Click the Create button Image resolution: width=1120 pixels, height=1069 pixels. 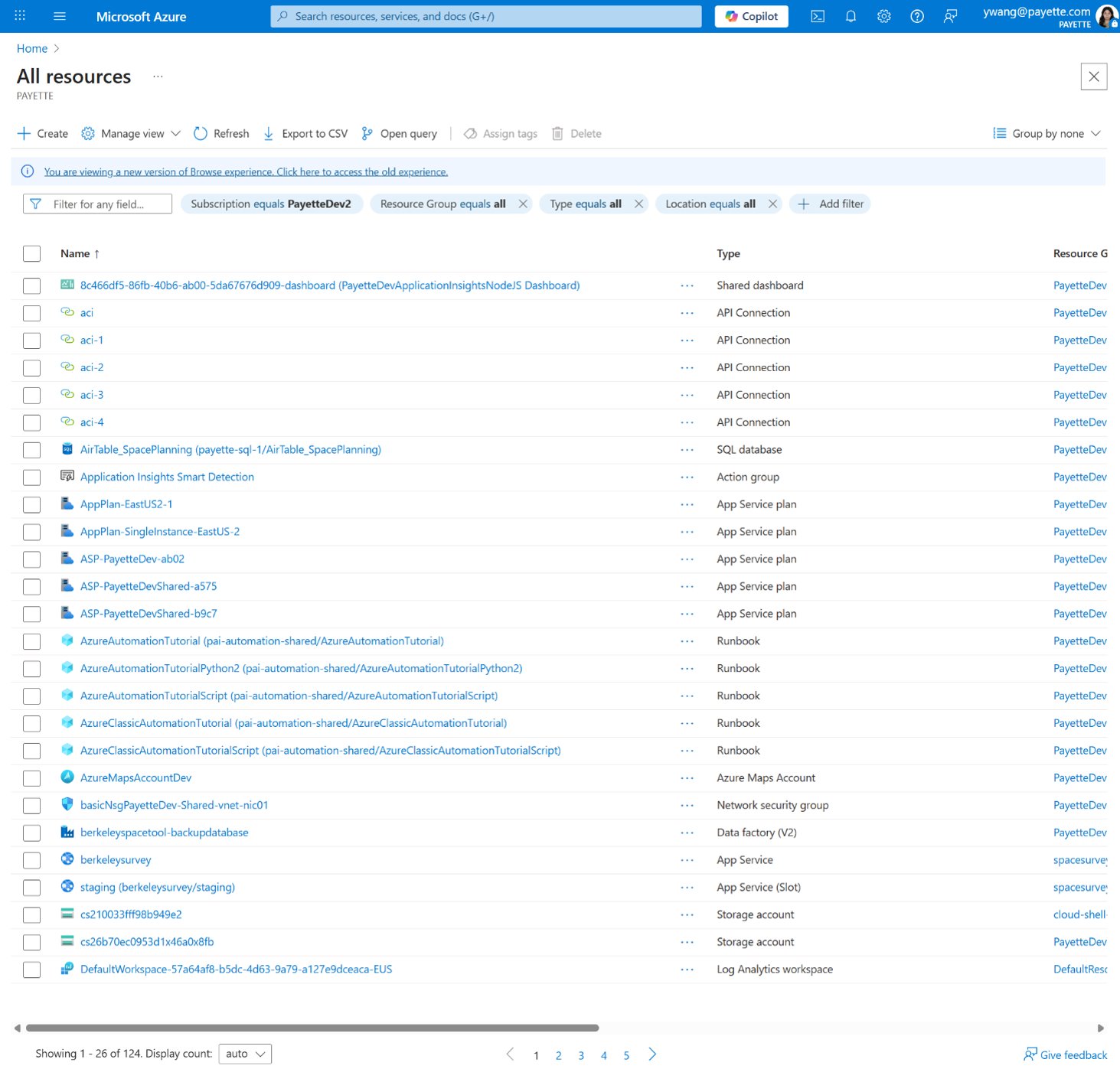tap(43, 133)
